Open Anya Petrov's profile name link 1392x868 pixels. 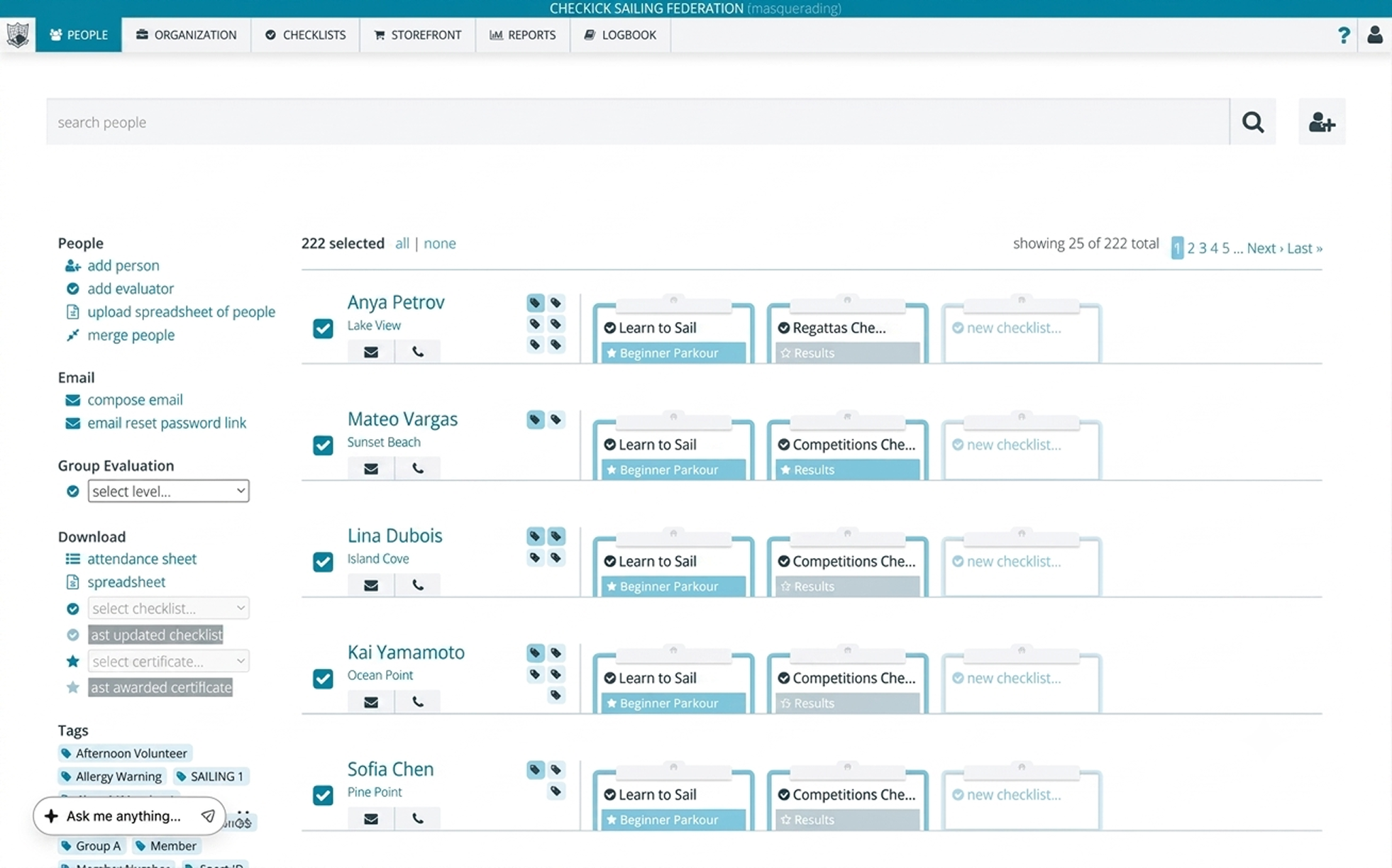coord(396,302)
